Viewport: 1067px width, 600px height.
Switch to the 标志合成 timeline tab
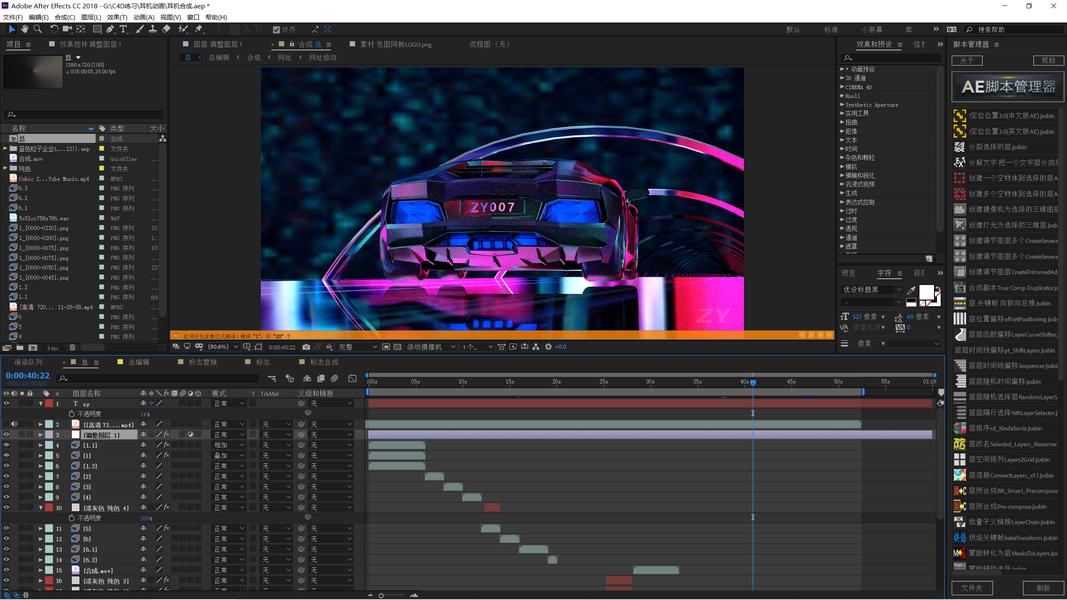pyautogui.click(x=324, y=363)
